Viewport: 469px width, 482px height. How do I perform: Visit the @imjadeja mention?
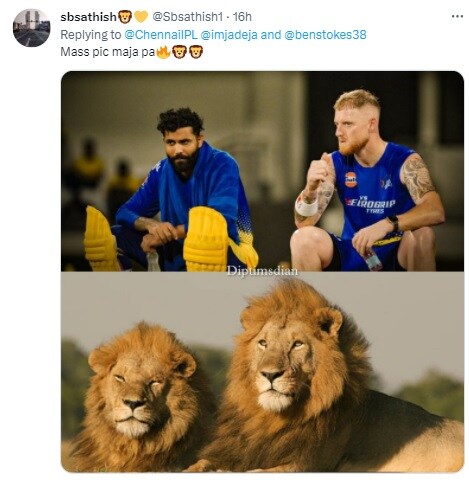[229, 35]
